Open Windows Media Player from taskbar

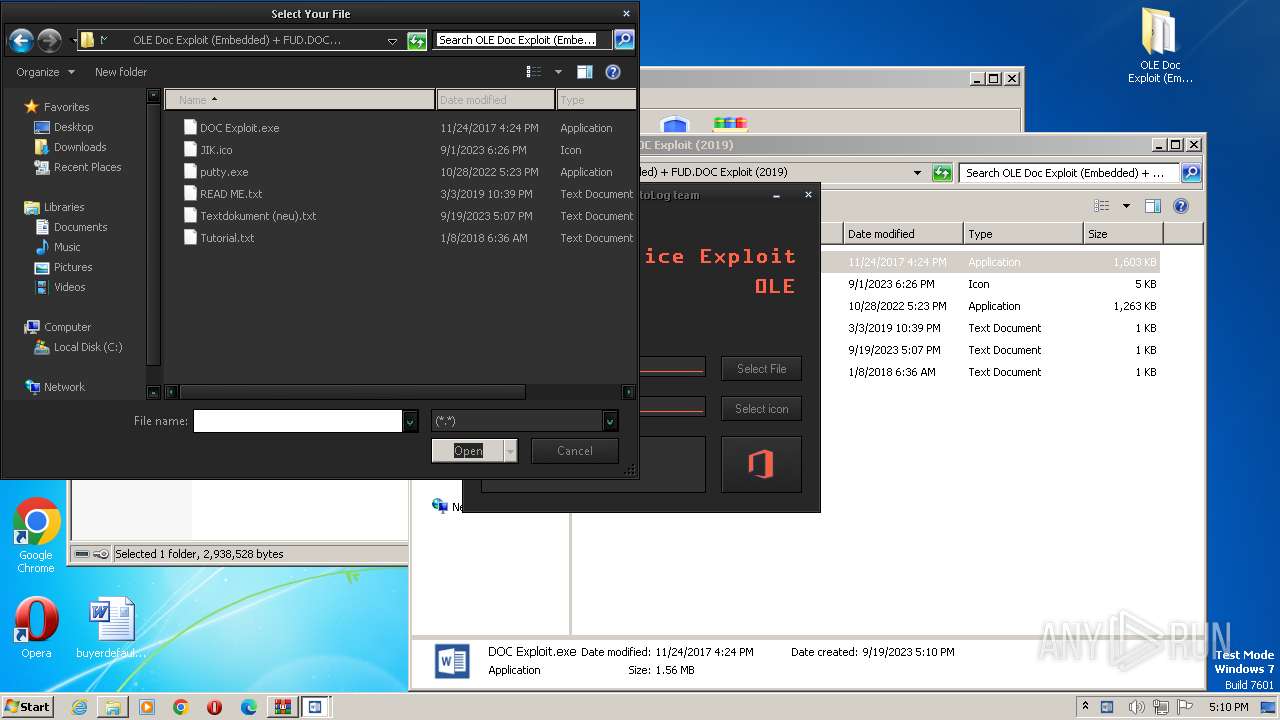pyautogui.click(x=147, y=707)
